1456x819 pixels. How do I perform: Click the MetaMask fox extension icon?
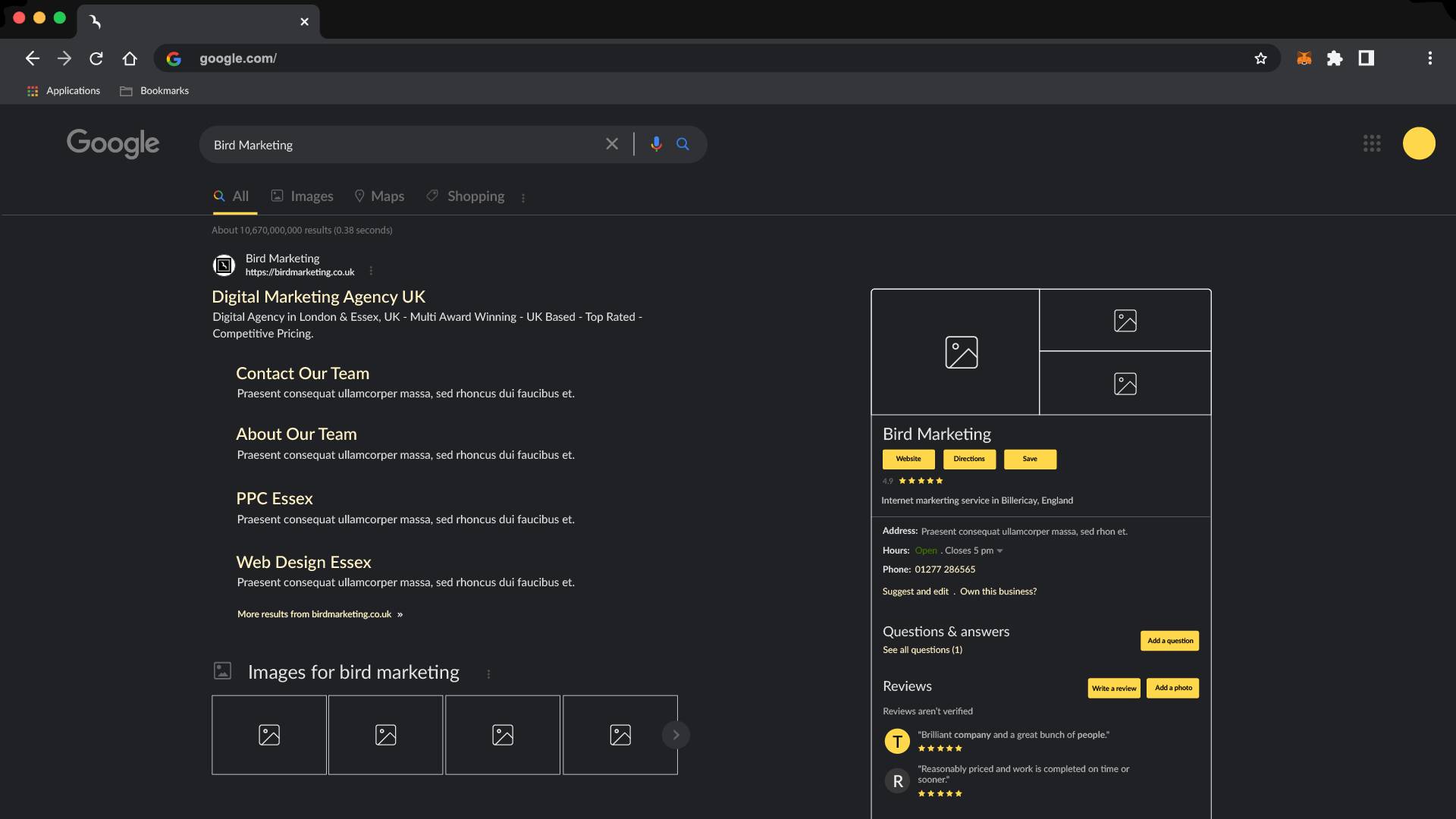(1304, 58)
